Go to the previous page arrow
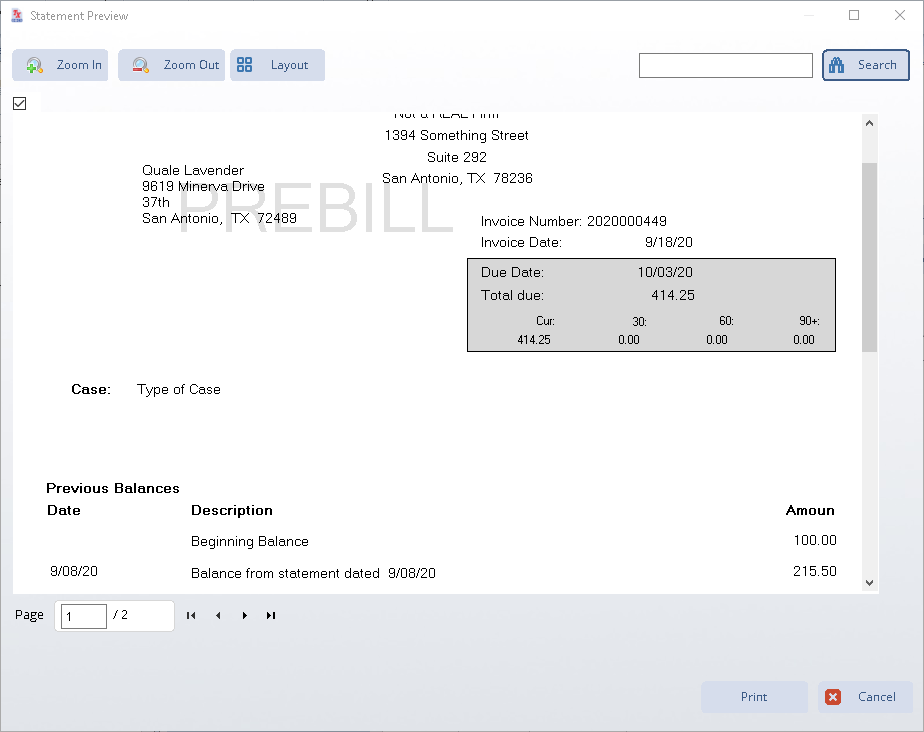The height and width of the screenshot is (732, 924). (218, 615)
